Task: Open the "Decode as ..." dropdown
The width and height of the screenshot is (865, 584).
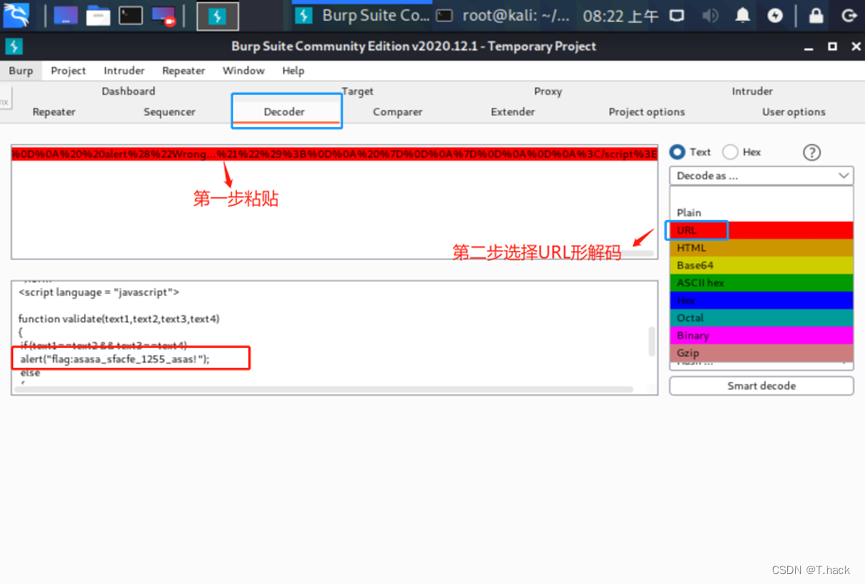Action: tap(761, 176)
